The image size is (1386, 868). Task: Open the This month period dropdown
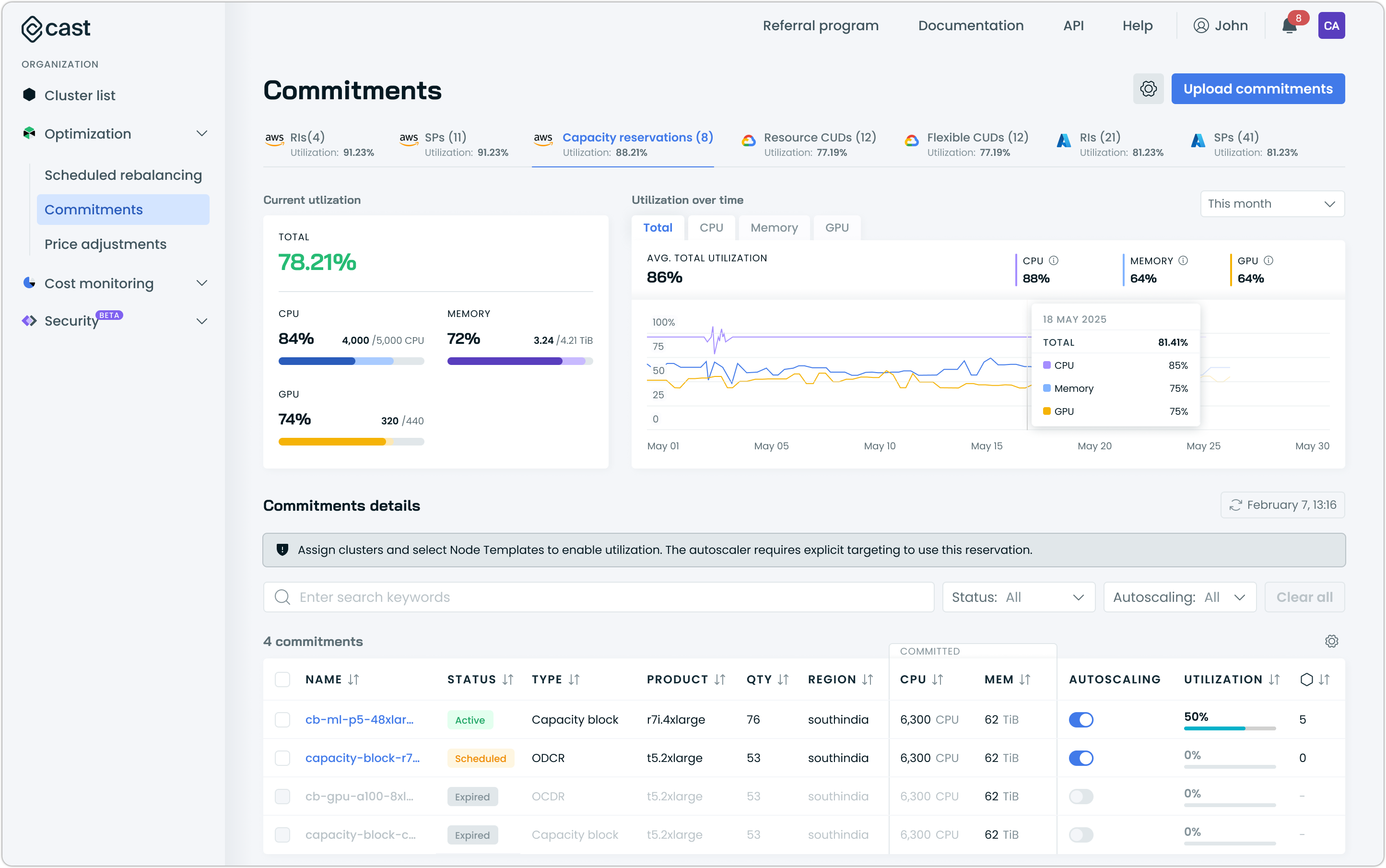[x=1272, y=204]
